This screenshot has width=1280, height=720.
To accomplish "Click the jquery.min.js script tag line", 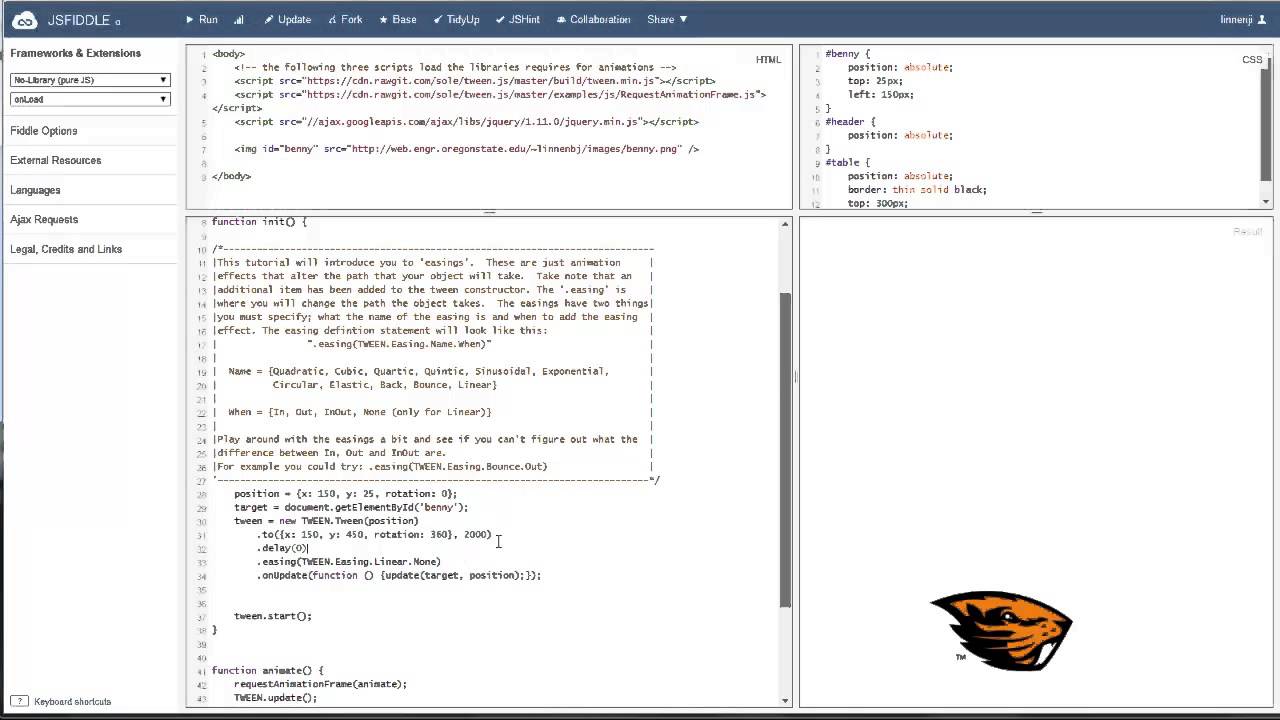I will tap(467, 122).
